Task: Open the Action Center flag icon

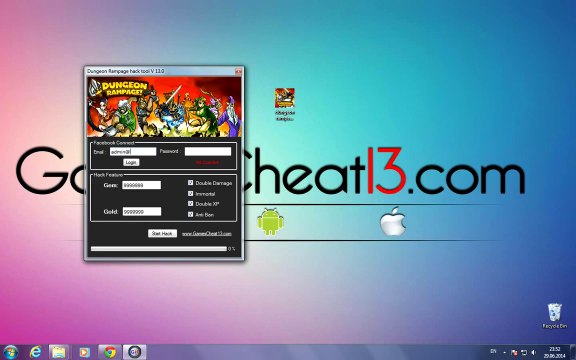Action: (514, 353)
